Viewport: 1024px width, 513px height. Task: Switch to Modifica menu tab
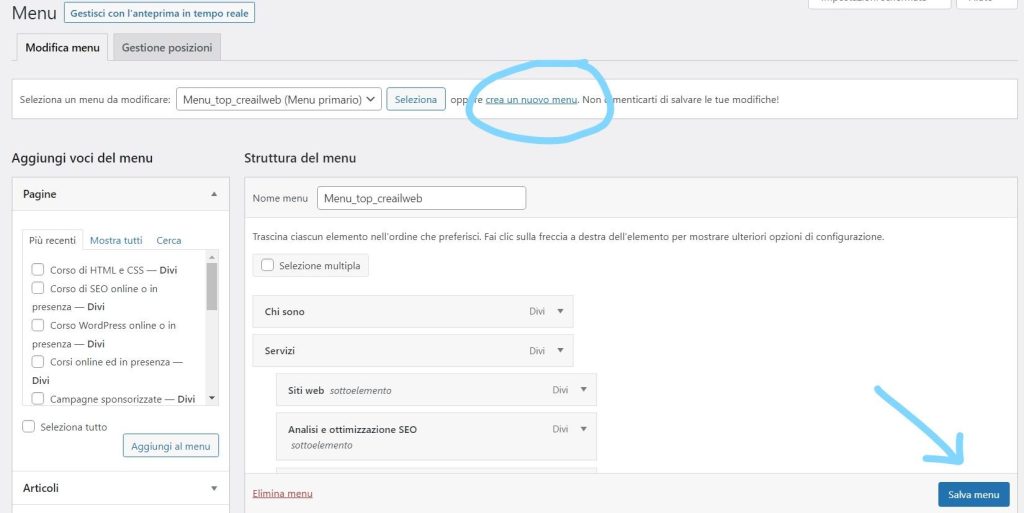click(x=62, y=48)
